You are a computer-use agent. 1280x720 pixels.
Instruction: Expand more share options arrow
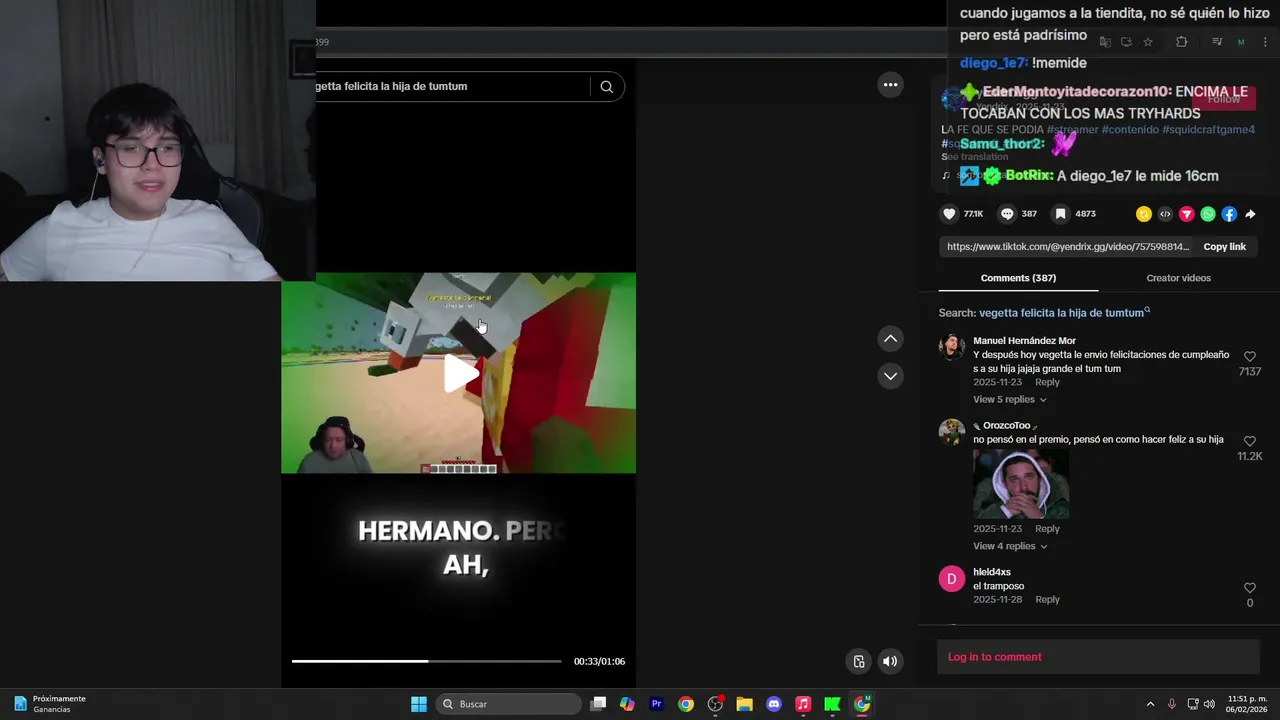[x=1250, y=214]
